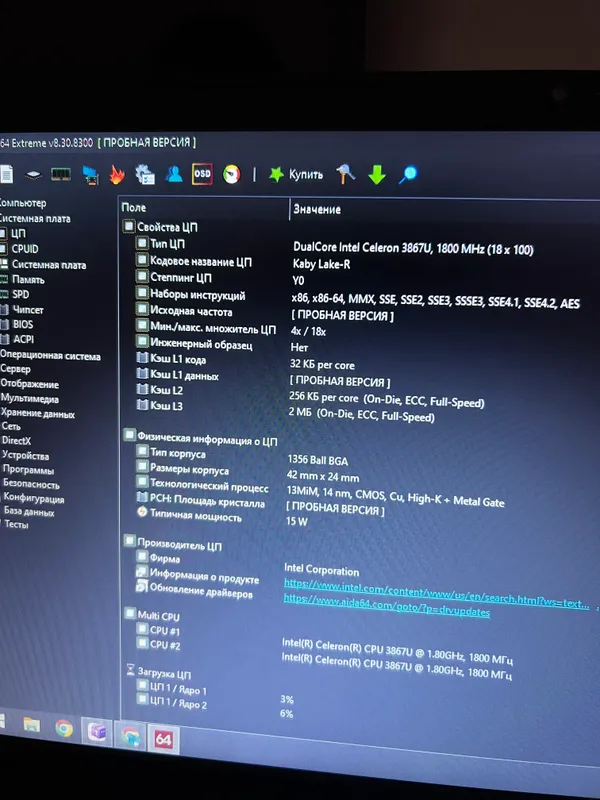Open the purple app taskbar icon
This screenshot has width=600, height=800.
coord(96,733)
